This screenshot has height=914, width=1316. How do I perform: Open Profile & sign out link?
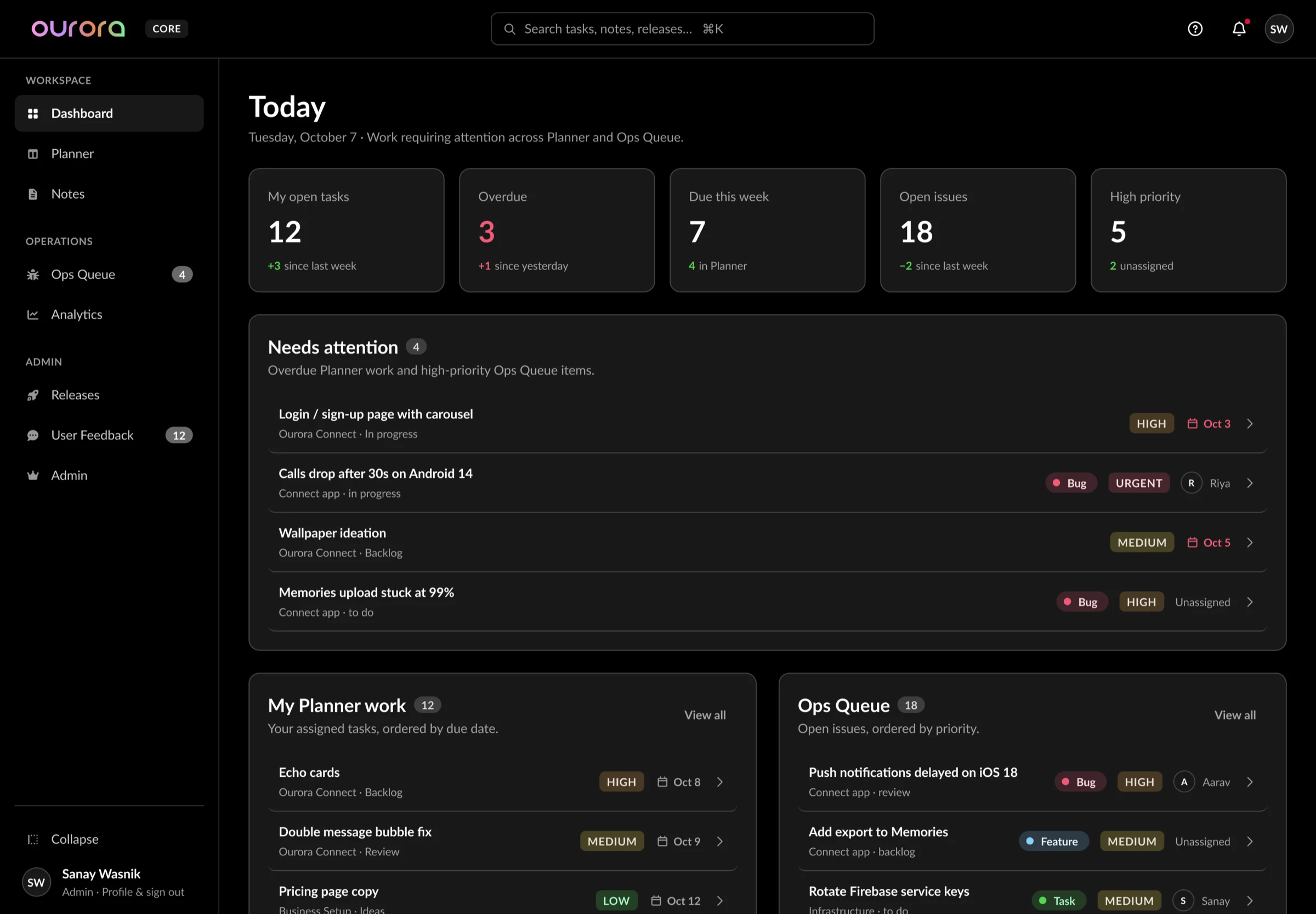click(x=143, y=892)
